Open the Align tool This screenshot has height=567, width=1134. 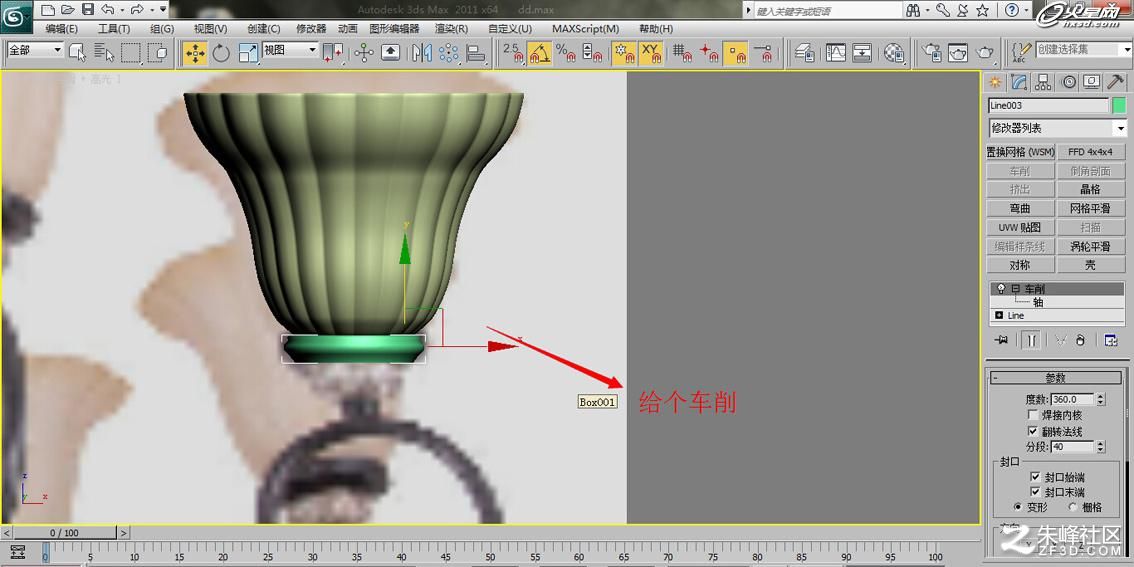pos(475,52)
